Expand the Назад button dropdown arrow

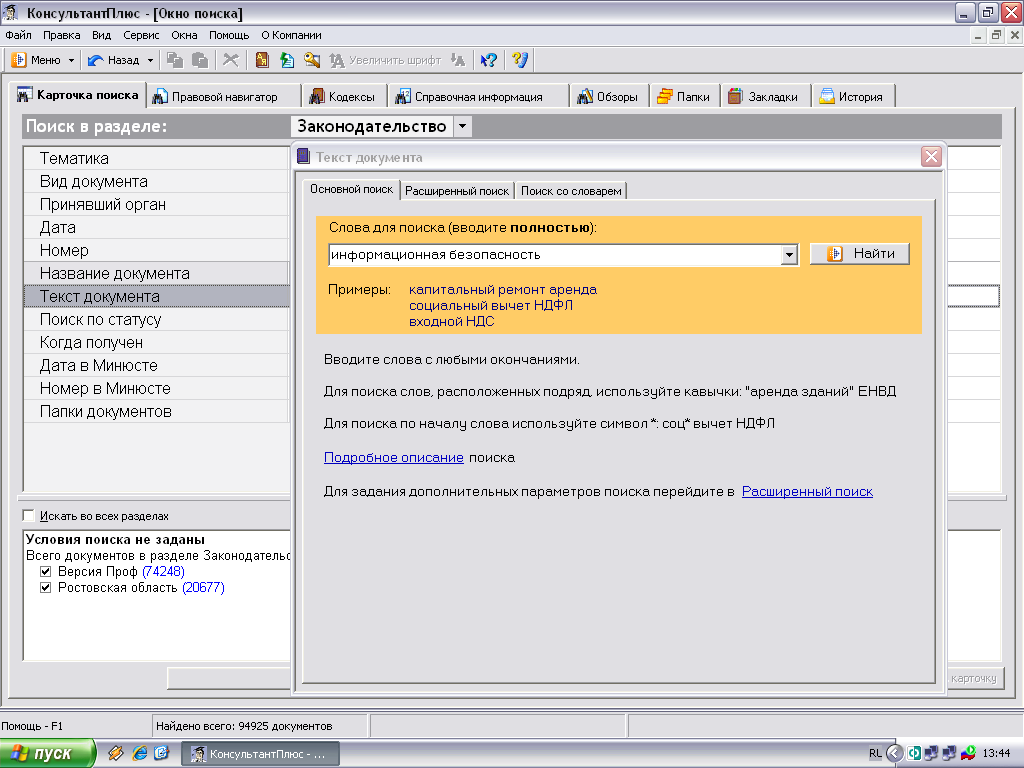coord(150,60)
